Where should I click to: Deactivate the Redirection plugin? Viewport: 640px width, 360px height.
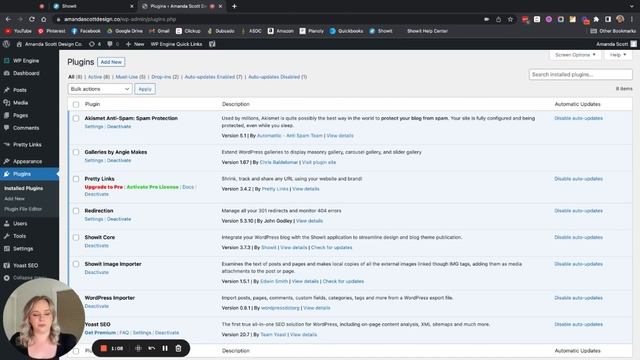(119, 219)
